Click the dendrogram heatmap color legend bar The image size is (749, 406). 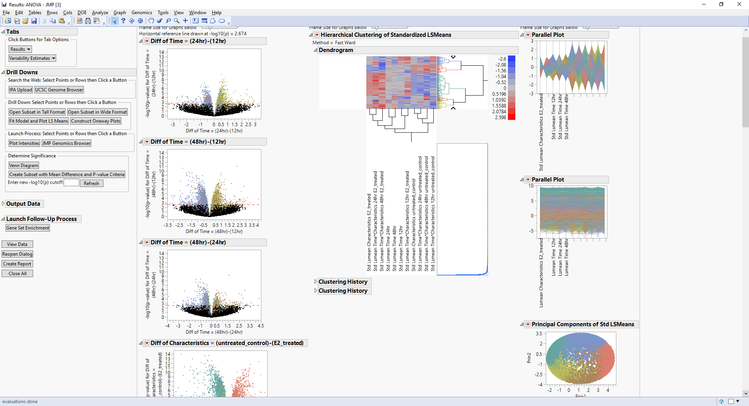point(512,88)
